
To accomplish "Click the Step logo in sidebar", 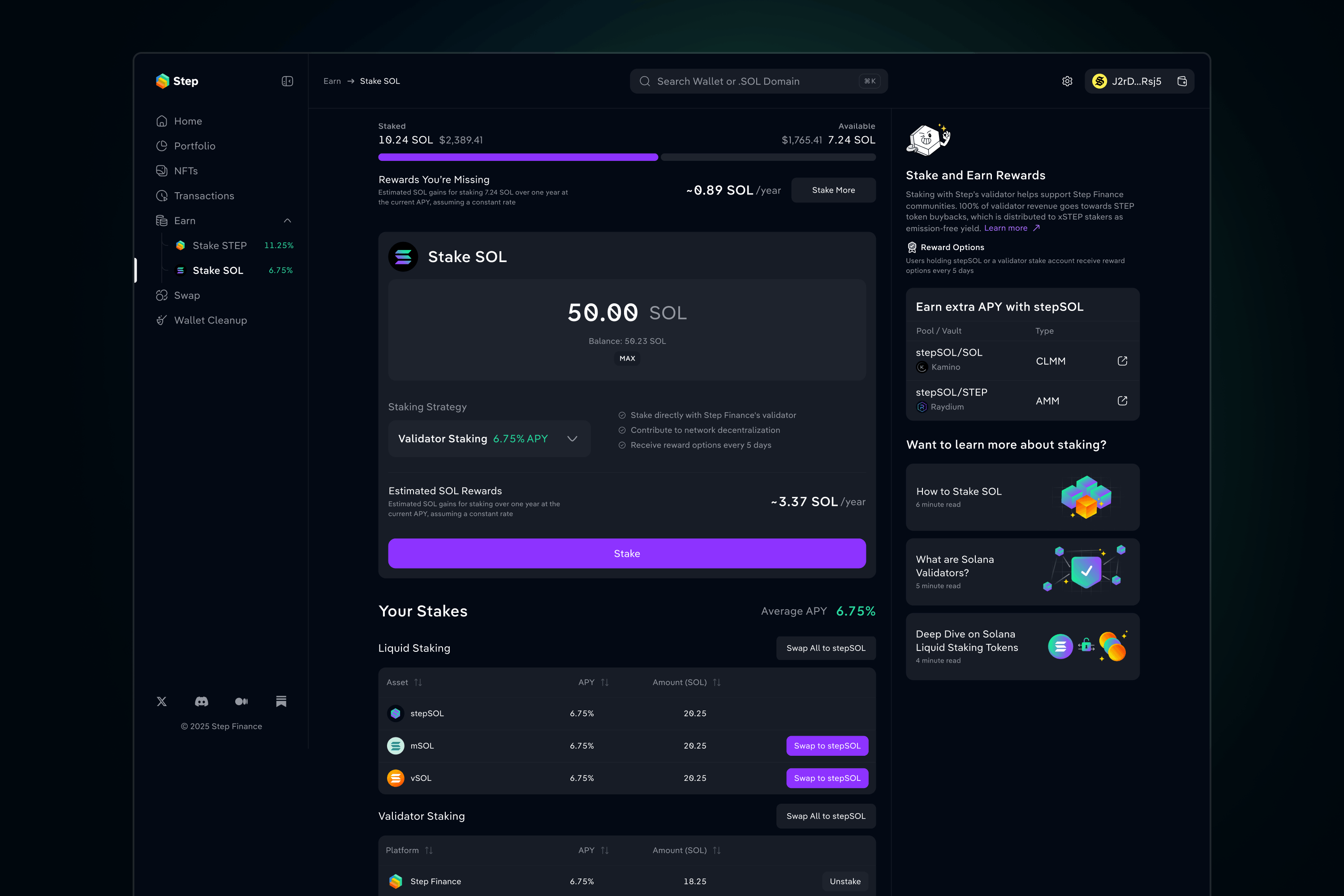I will tap(177, 81).
